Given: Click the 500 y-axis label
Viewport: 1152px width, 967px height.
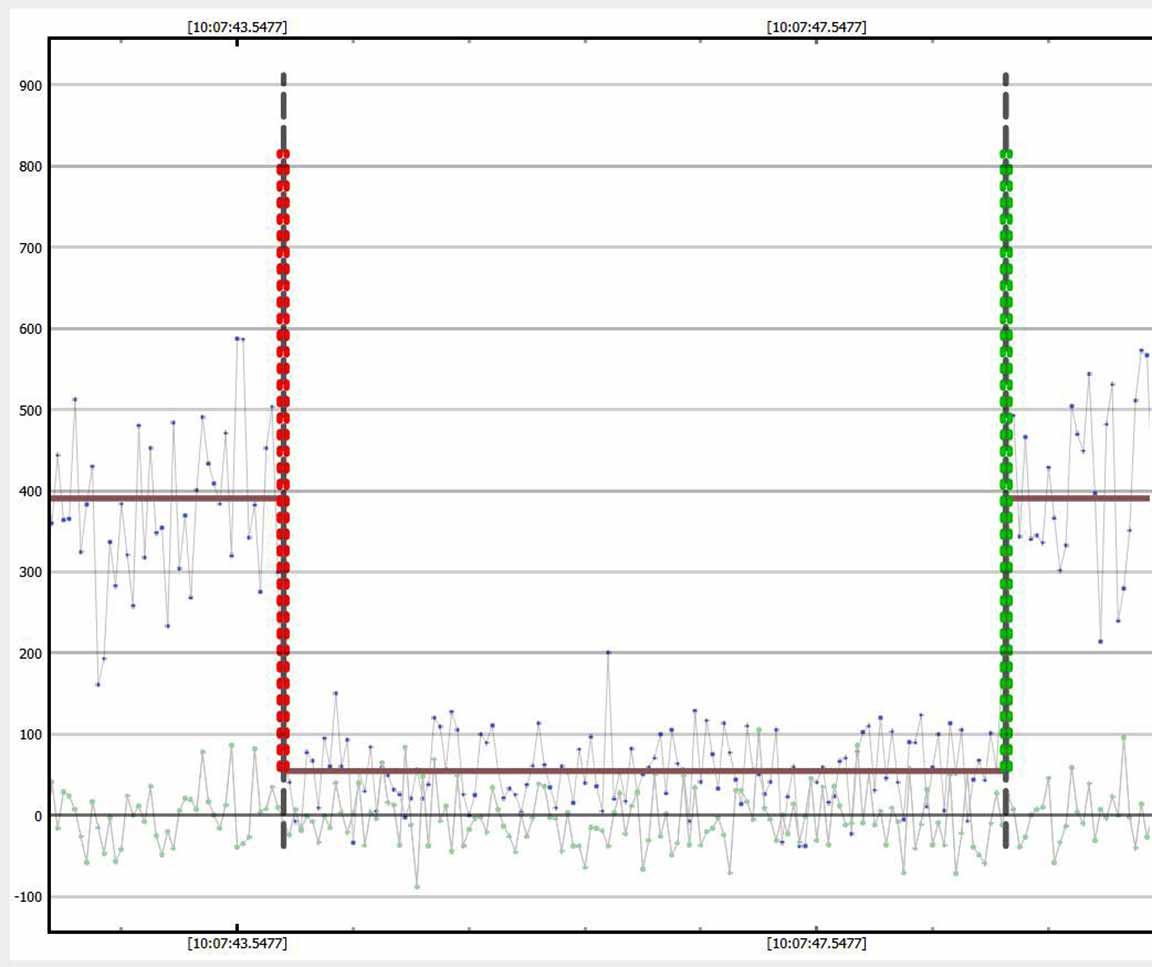Looking at the screenshot, I should [x=31, y=411].
